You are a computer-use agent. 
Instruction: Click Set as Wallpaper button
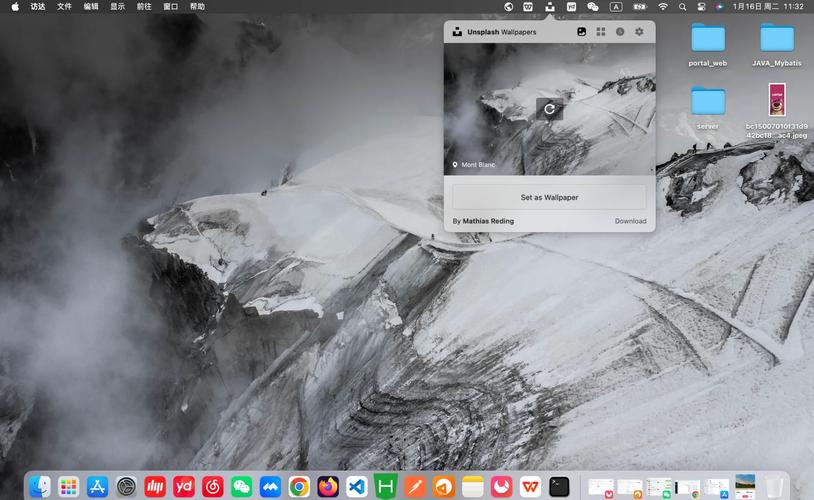pos(549,197)
